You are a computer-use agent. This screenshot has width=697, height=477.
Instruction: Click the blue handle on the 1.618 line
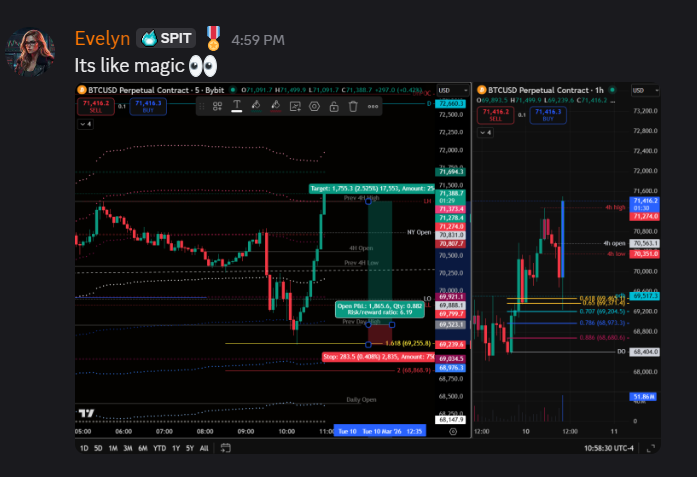(368, 345)
